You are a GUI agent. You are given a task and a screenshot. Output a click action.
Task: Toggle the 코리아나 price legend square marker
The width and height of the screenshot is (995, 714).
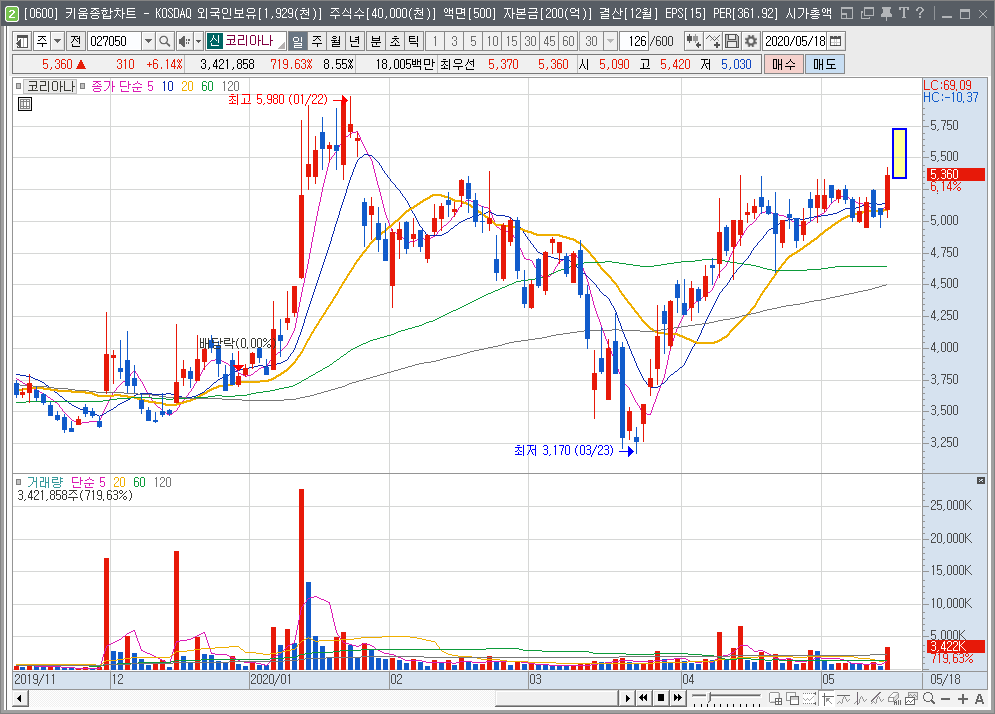tap(19, 86)
